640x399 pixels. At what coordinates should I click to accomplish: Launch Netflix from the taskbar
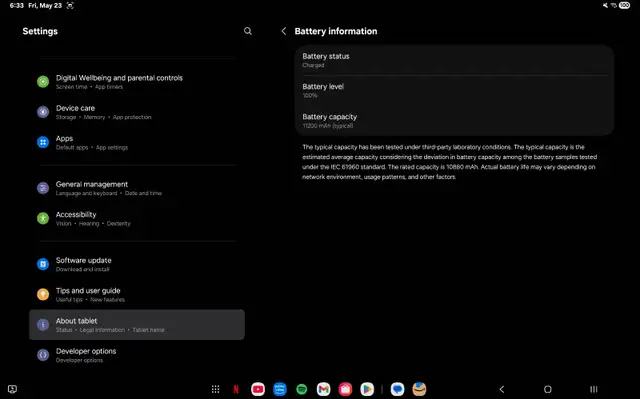(x=236, y=389)
